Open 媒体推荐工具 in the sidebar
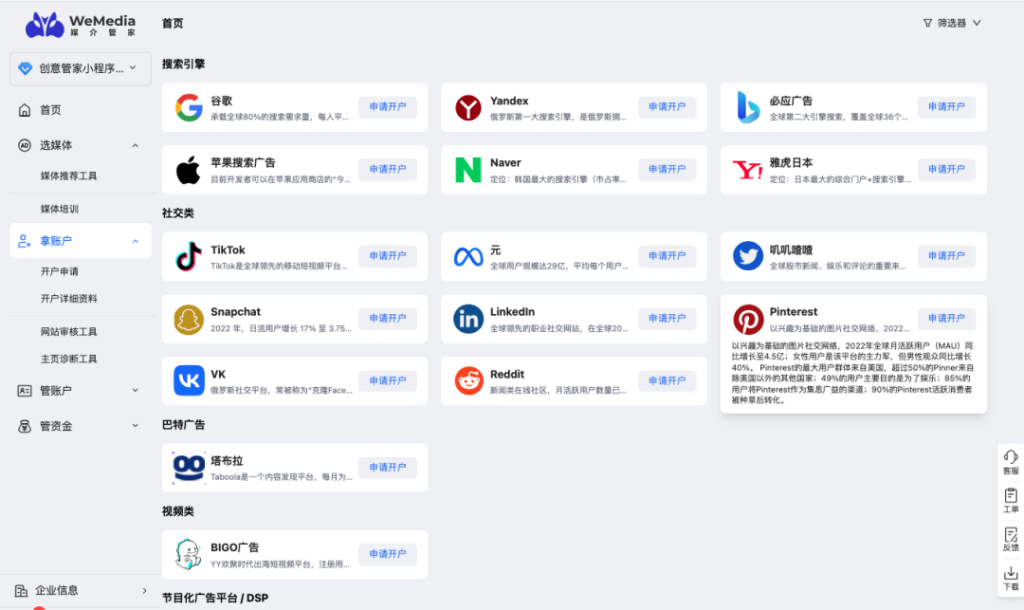 (68, 176)
